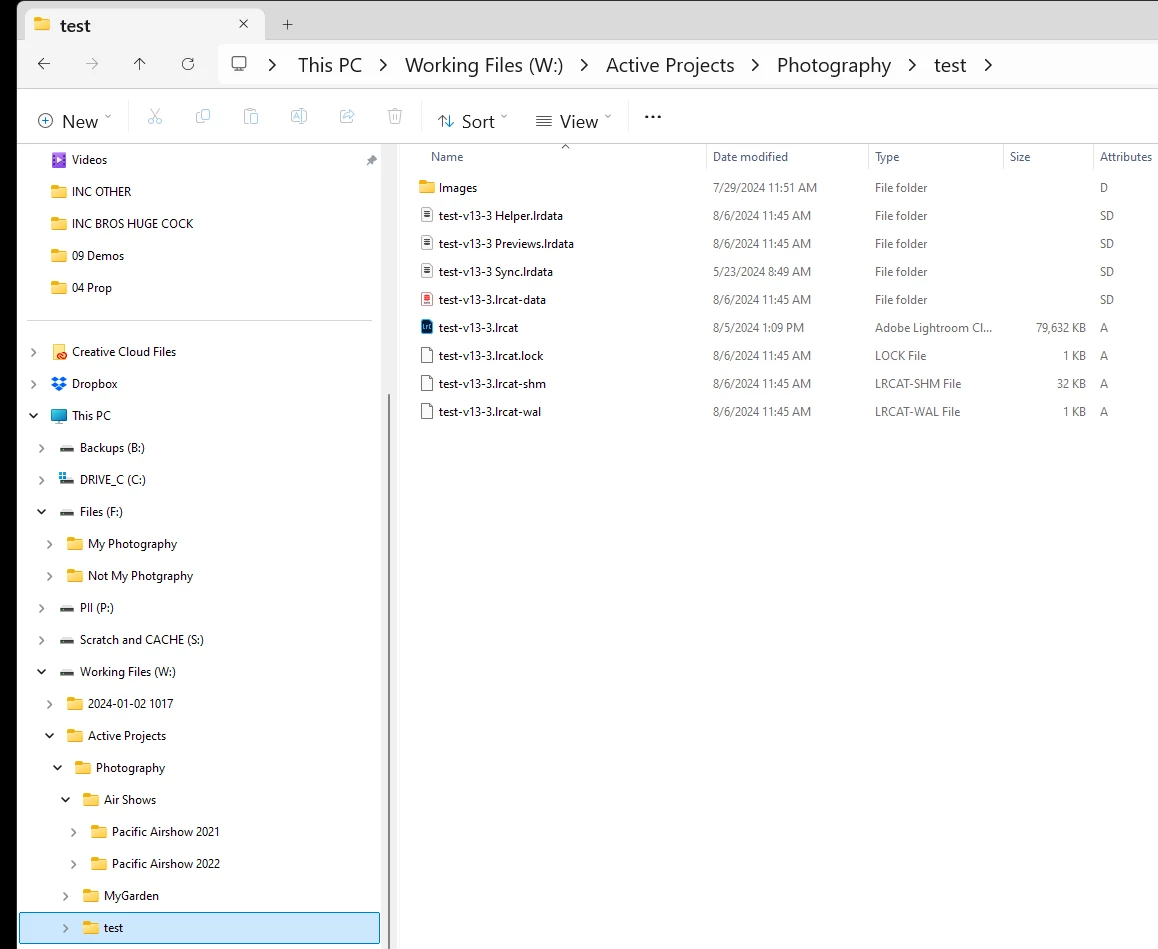Viewport: 1158px width, 949px height.
Task: Click the Delete trash icon
Action: tap(395, 117)
